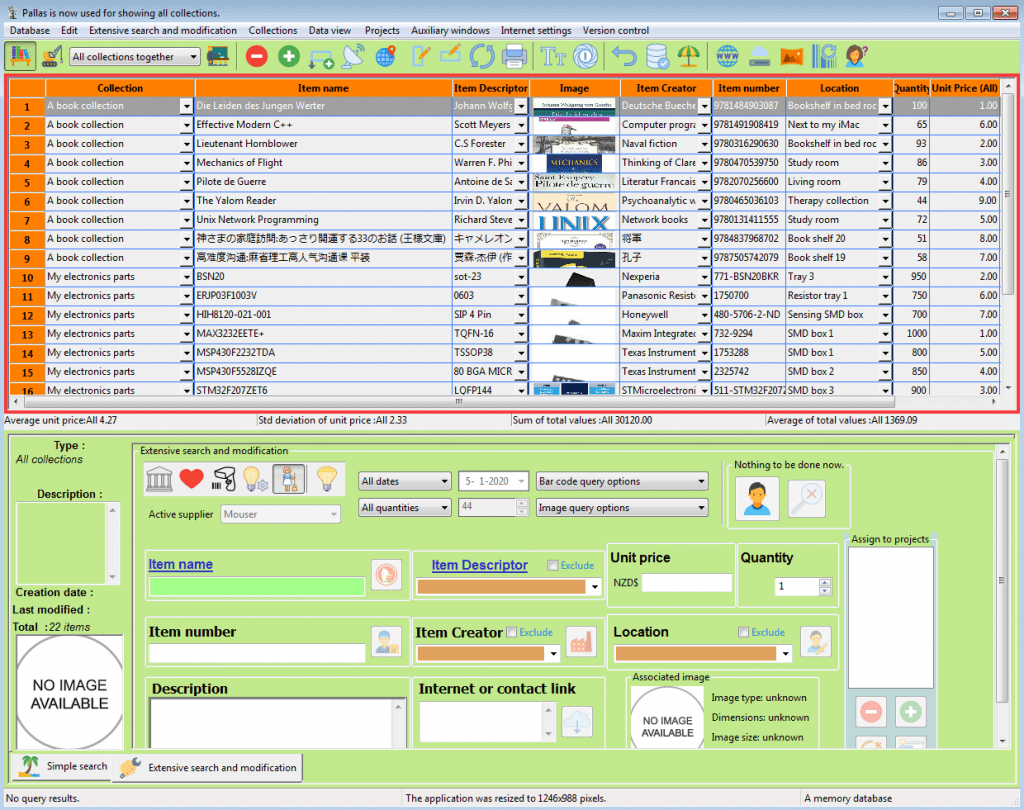Open the All collections together dropdown
The image size is (1024, 810).
click(x=135, y=57)
